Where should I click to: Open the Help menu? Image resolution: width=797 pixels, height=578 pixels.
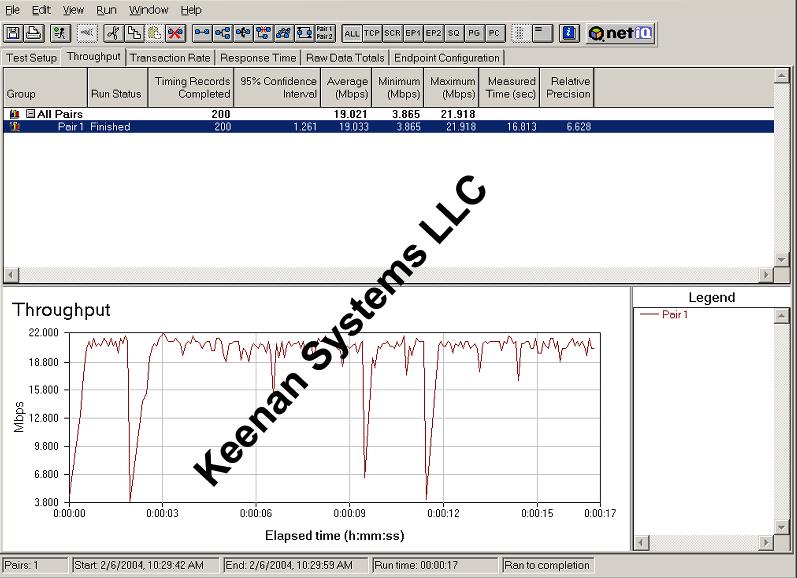[191, 10]
